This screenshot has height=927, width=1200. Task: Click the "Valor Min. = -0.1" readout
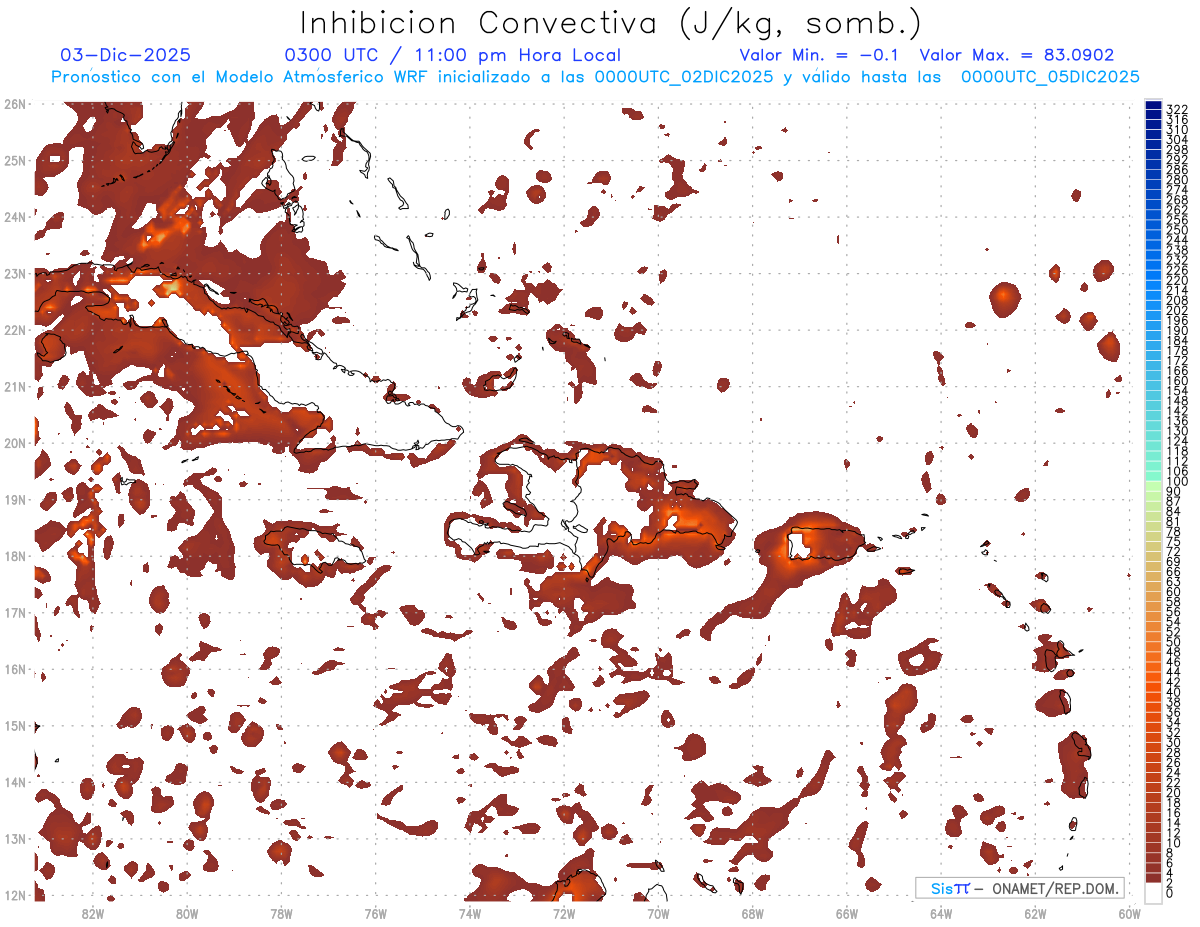pyautogui.click(x=819, y=56)
